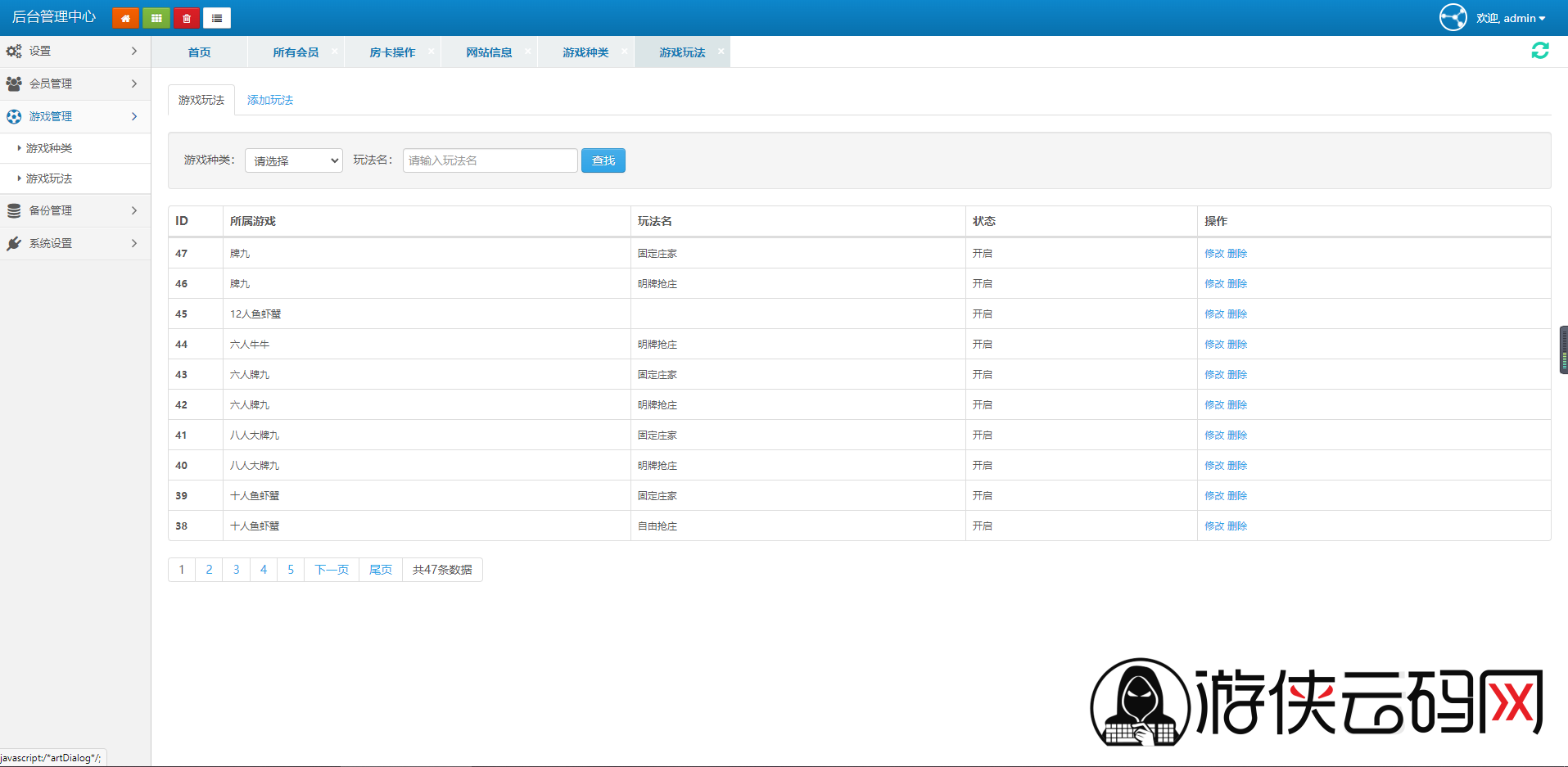This screenshot has width=1568, height=767.
Task: Switch to the 房卡操作 tab
Action: tap(392, 52)
